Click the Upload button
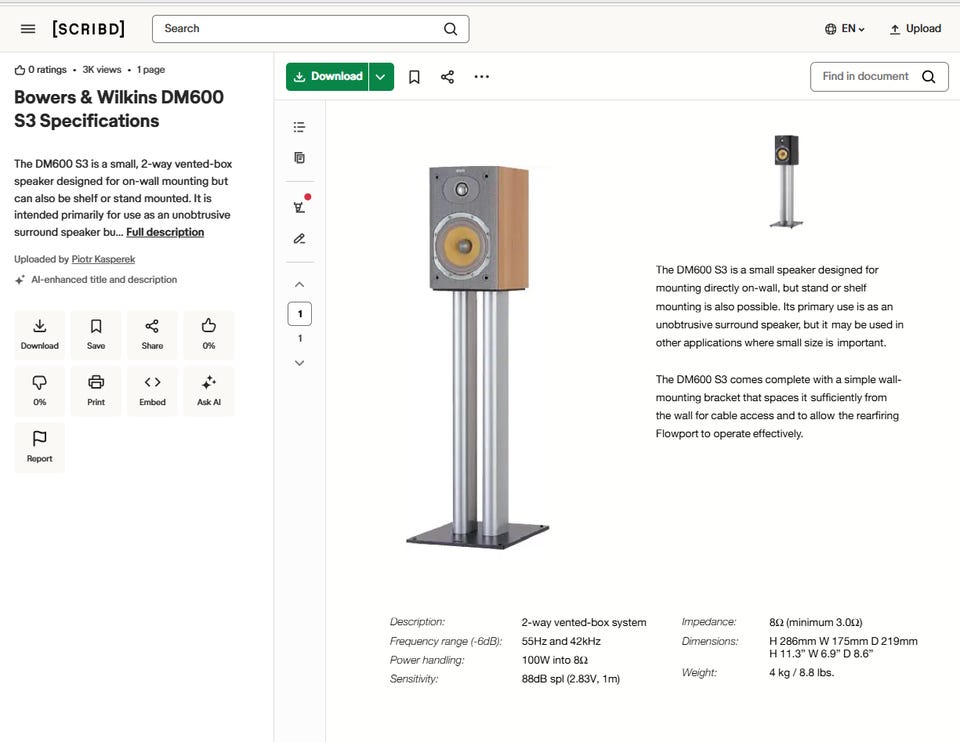 [915, 29]
